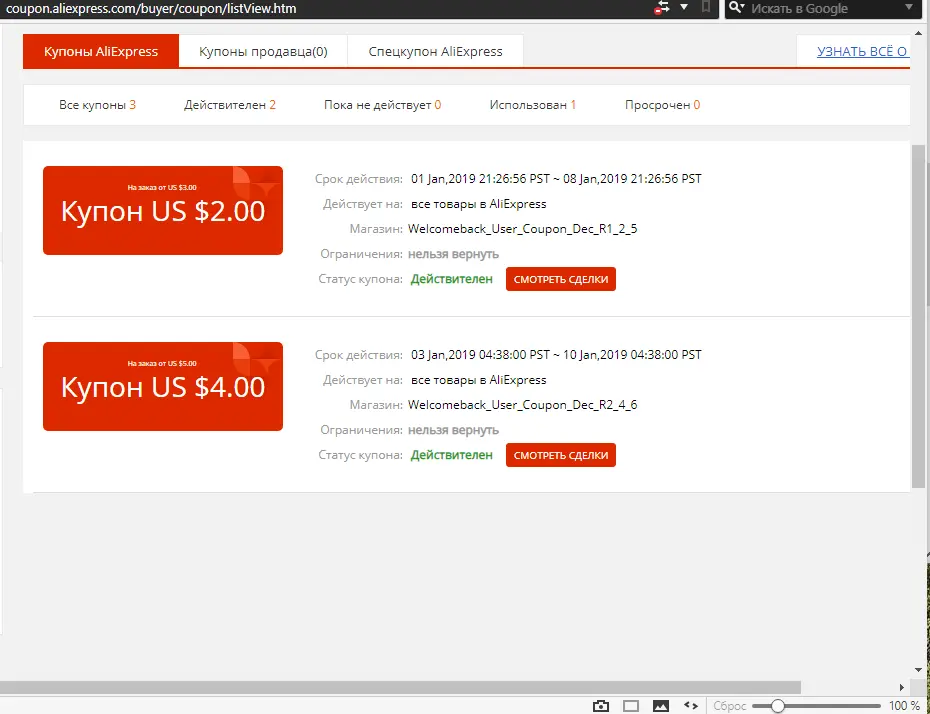930x714 pixels.
Task: Filter by Просрочен 0 coupons
Action: (x=663, y=105)
